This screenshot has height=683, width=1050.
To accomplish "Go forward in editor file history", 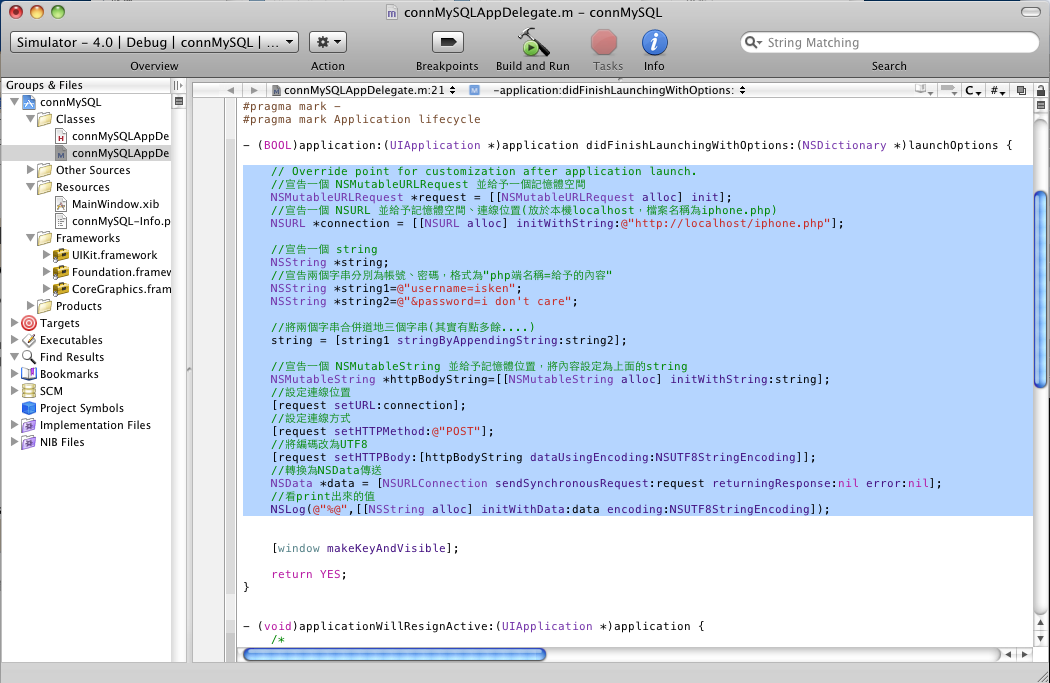I will (254, 90).
